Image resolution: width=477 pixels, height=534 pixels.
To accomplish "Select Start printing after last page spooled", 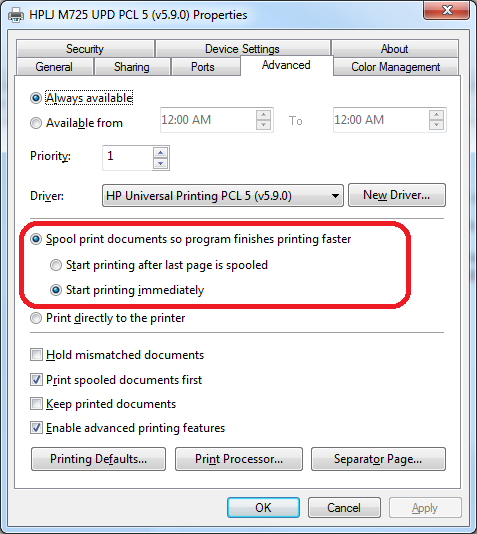I will pos(56,265).
